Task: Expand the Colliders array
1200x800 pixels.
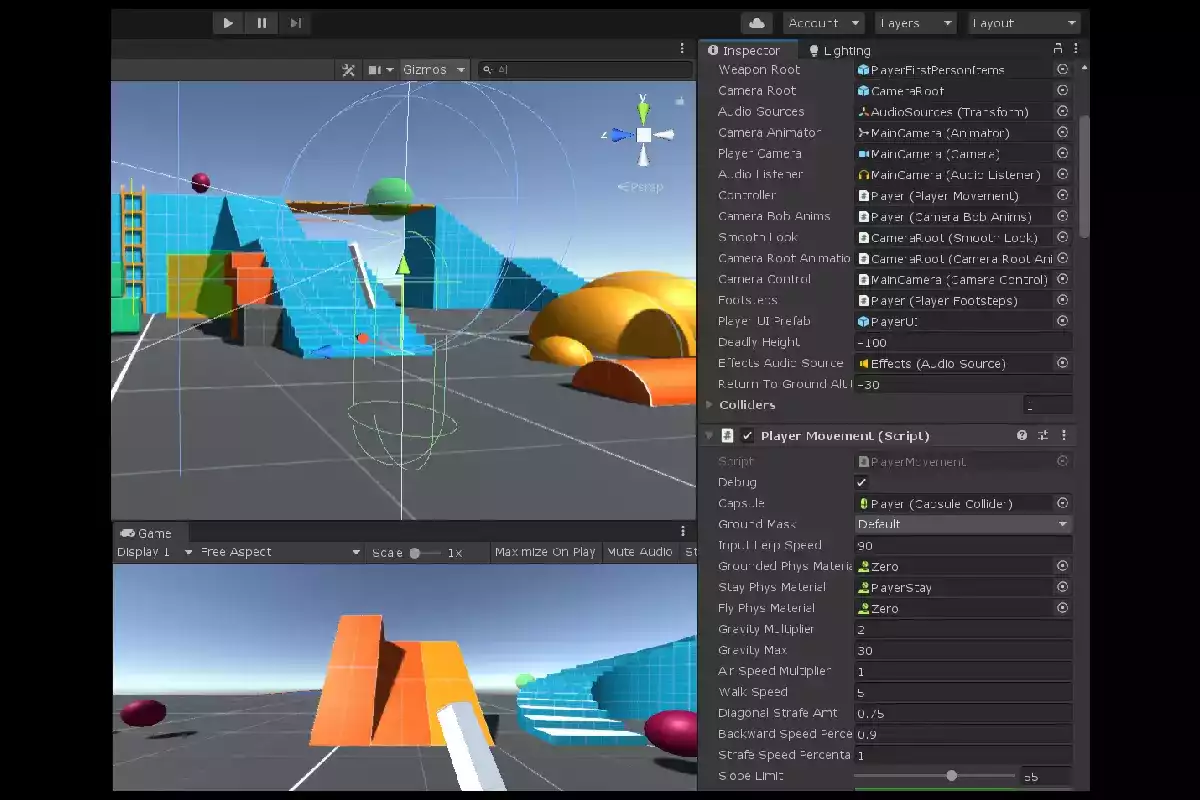Action: tap(709, 405)
